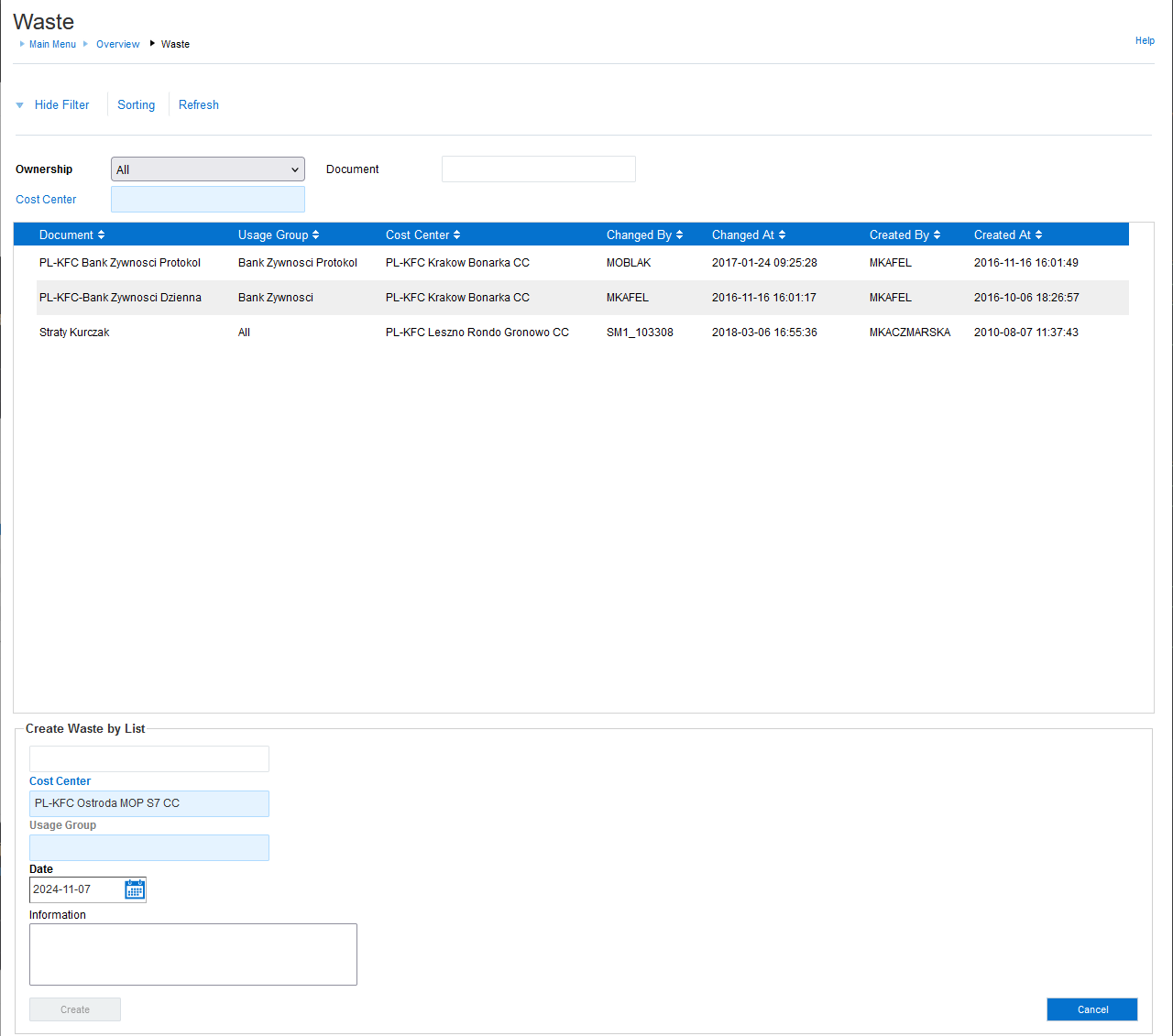This screenshot has height=1036, width=1173.
Task: Open the Ownership dropdown
Action: pyautogui.click(x=207, y=169)
